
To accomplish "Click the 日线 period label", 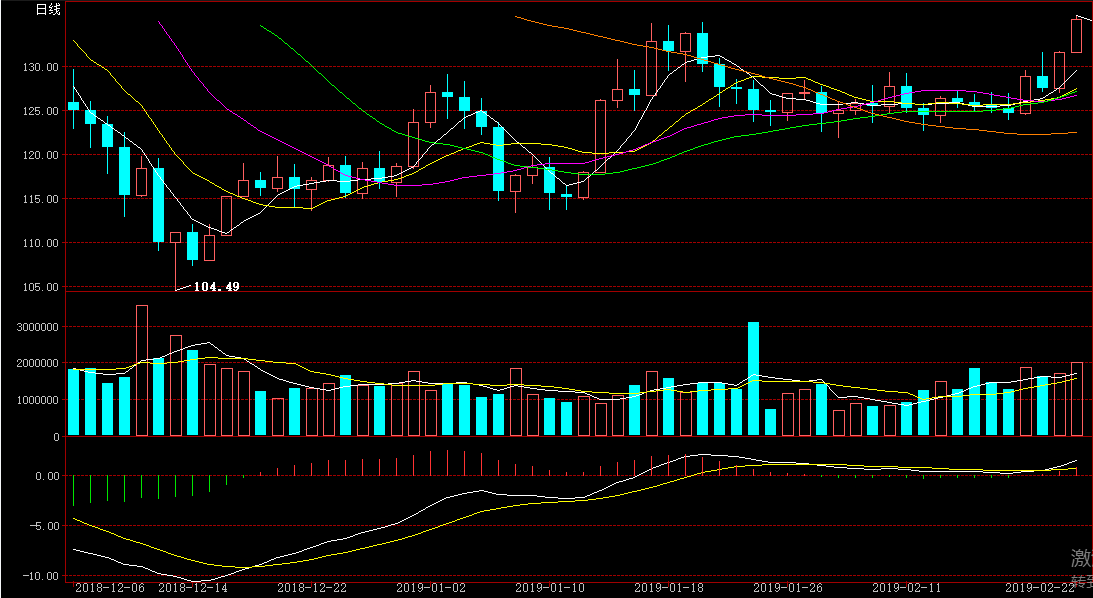I will point(48,10).
